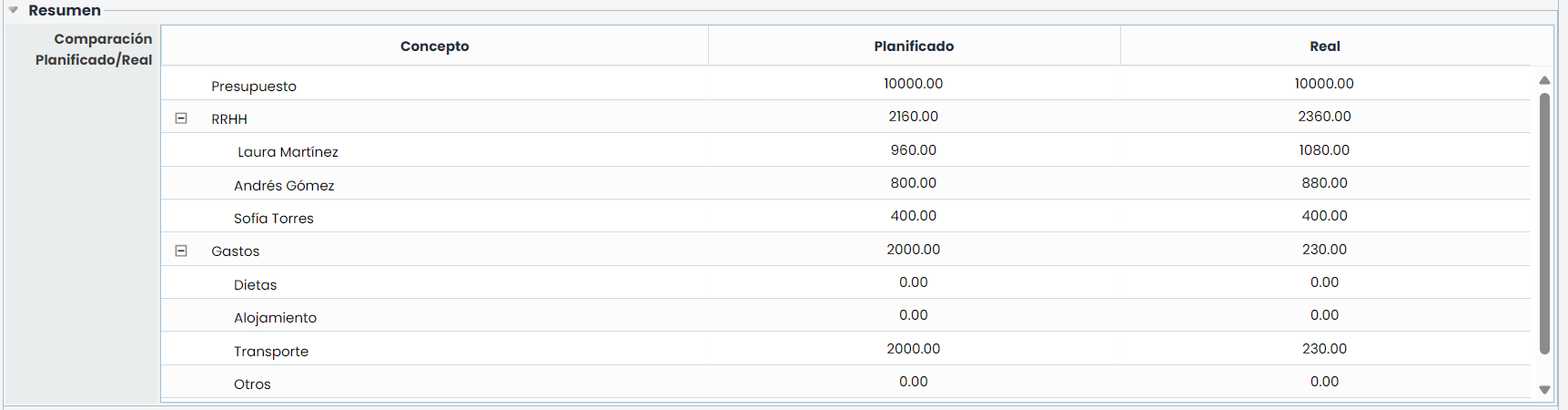Collapse the Resumen section triangle
Viewport: 1568px width, 410px height.
(14, 10)
